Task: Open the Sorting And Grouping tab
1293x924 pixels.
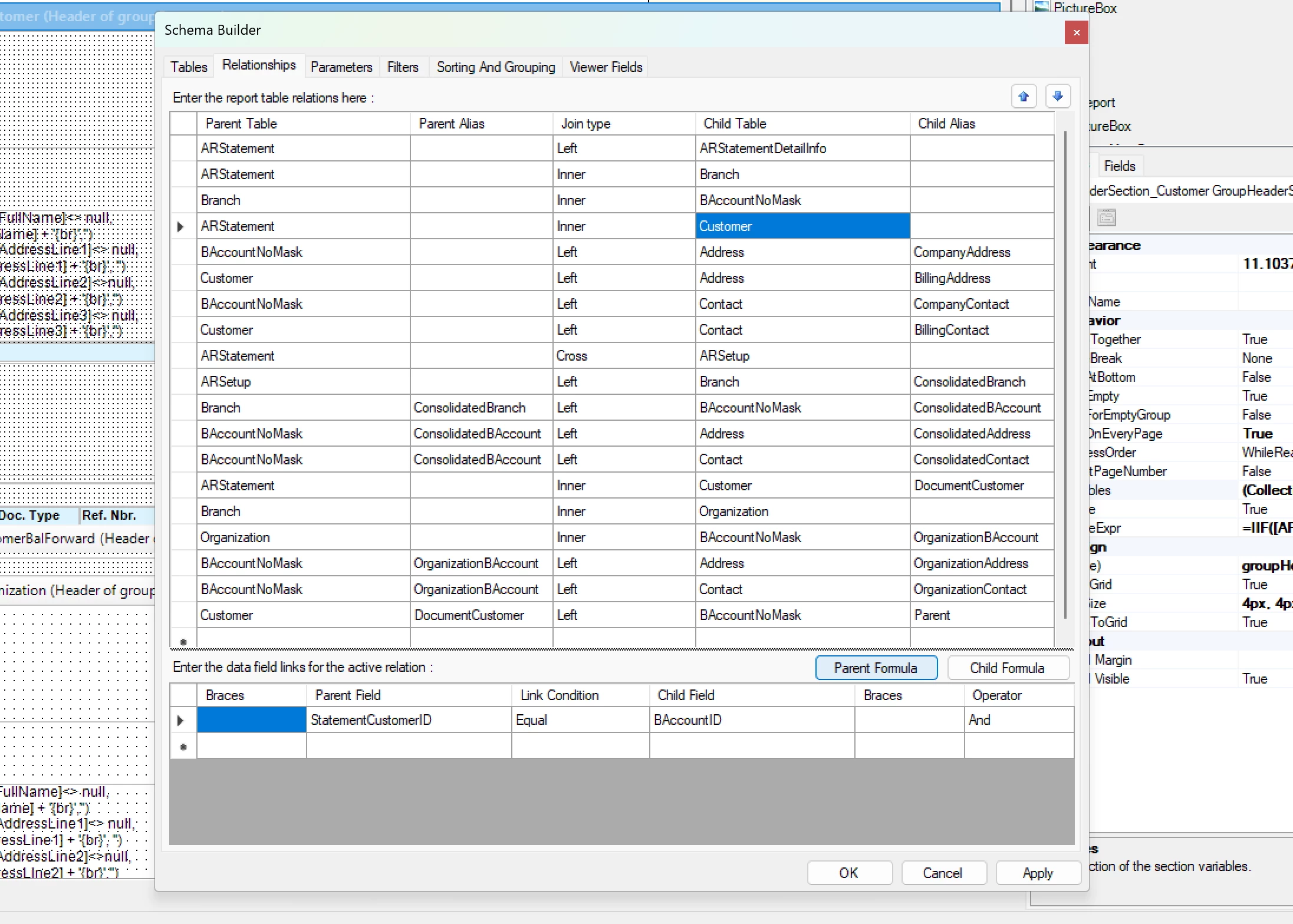Action: tap(495, 67)
